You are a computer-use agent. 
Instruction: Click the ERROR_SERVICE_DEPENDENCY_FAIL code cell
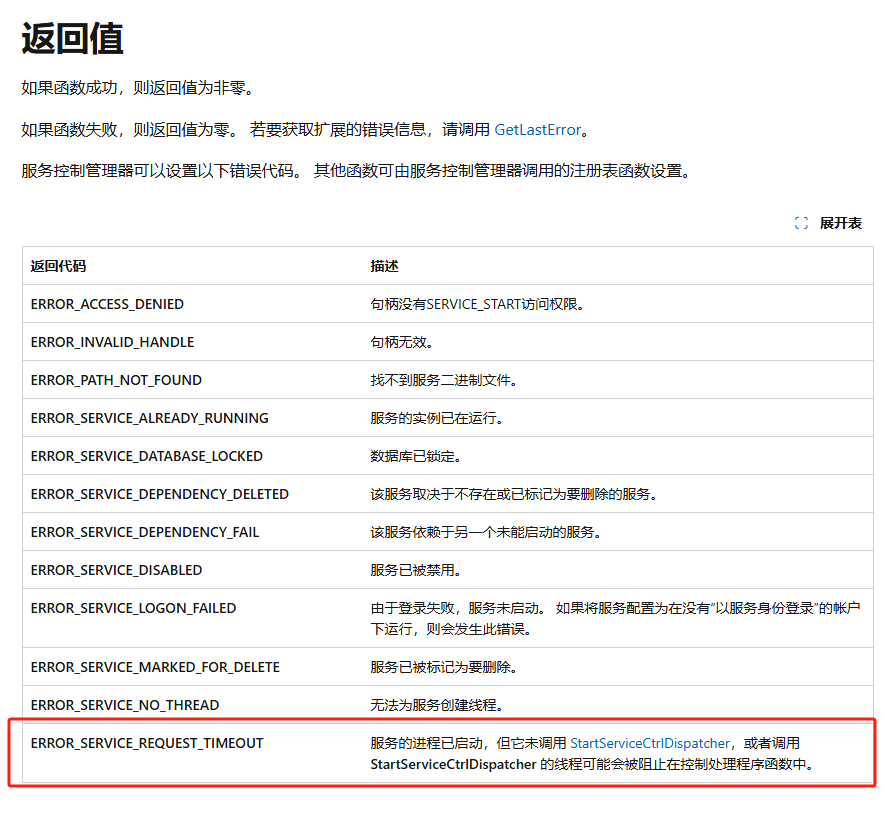click(x=144, y=532)
